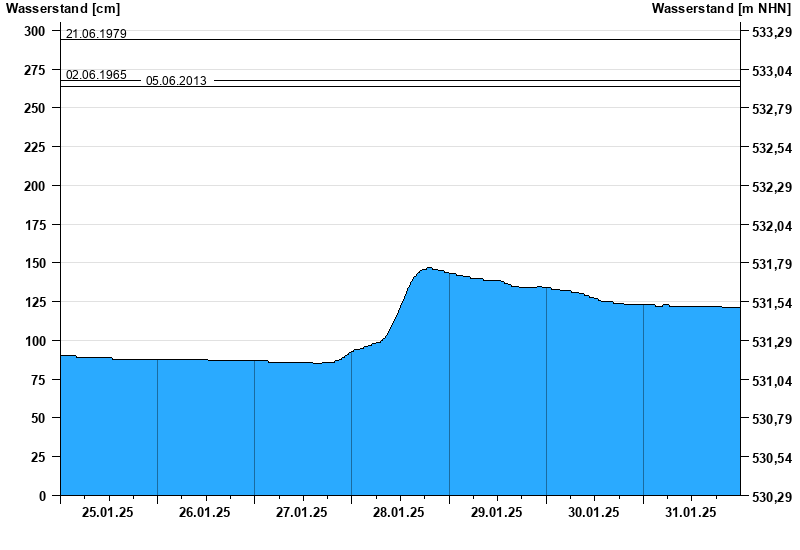Select the 29.01.25 date on the x-axis
800x550 pixels.
click(x=496, y=513)
